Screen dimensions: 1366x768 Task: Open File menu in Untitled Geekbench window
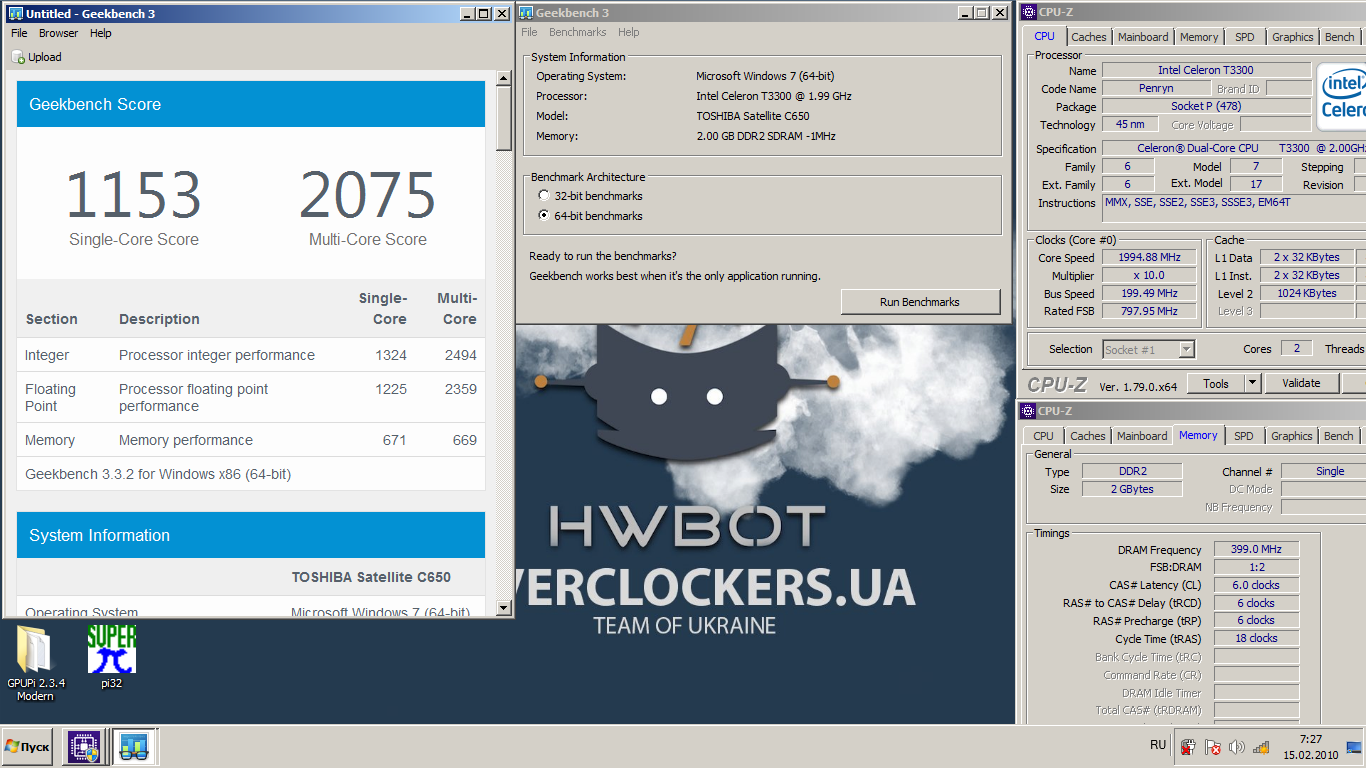tap(19, 33)
